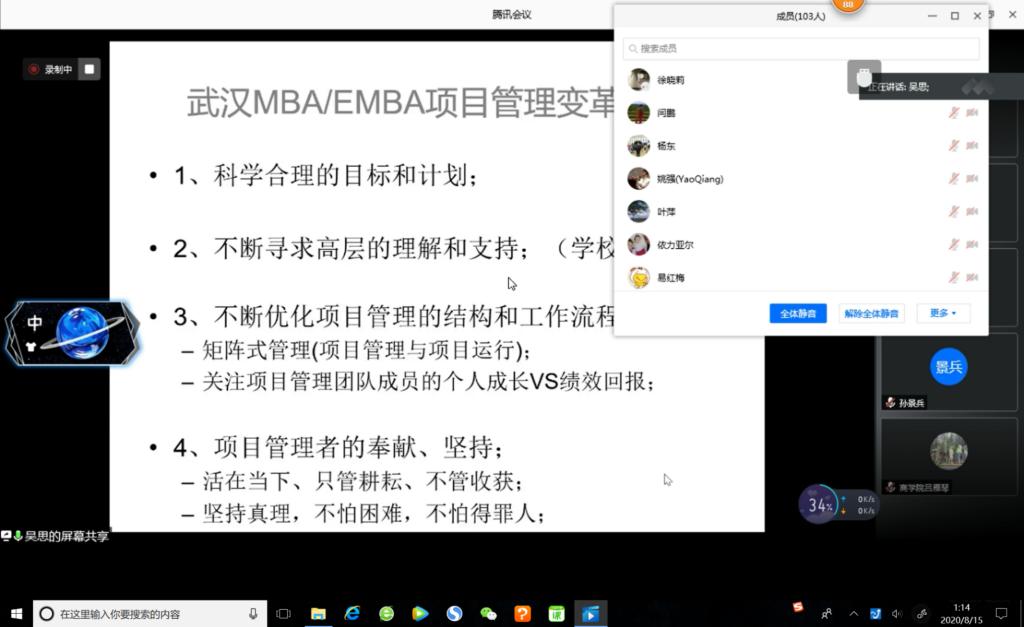Click 姚强(YaoQiang)'s profile avatar
The image size is (1024, 627).
639,178
